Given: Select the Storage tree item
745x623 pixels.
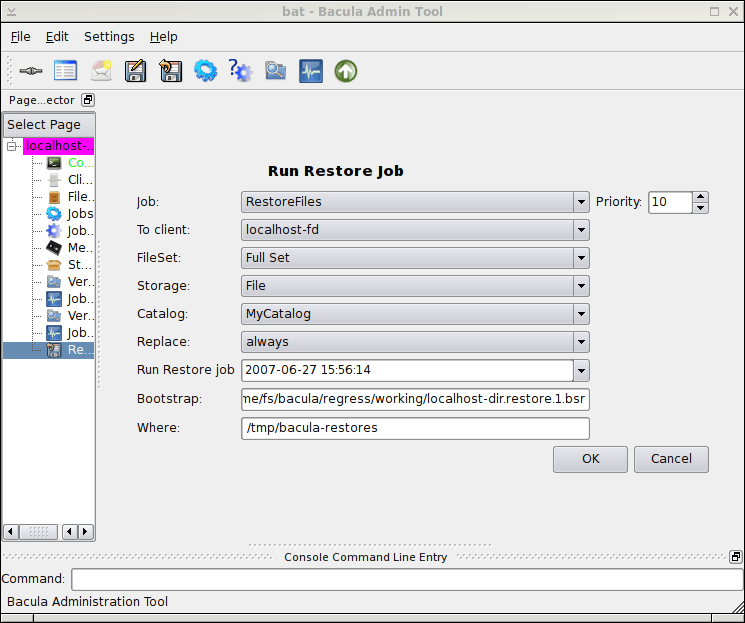Looking at the screenshot, I should click(70, 265).
